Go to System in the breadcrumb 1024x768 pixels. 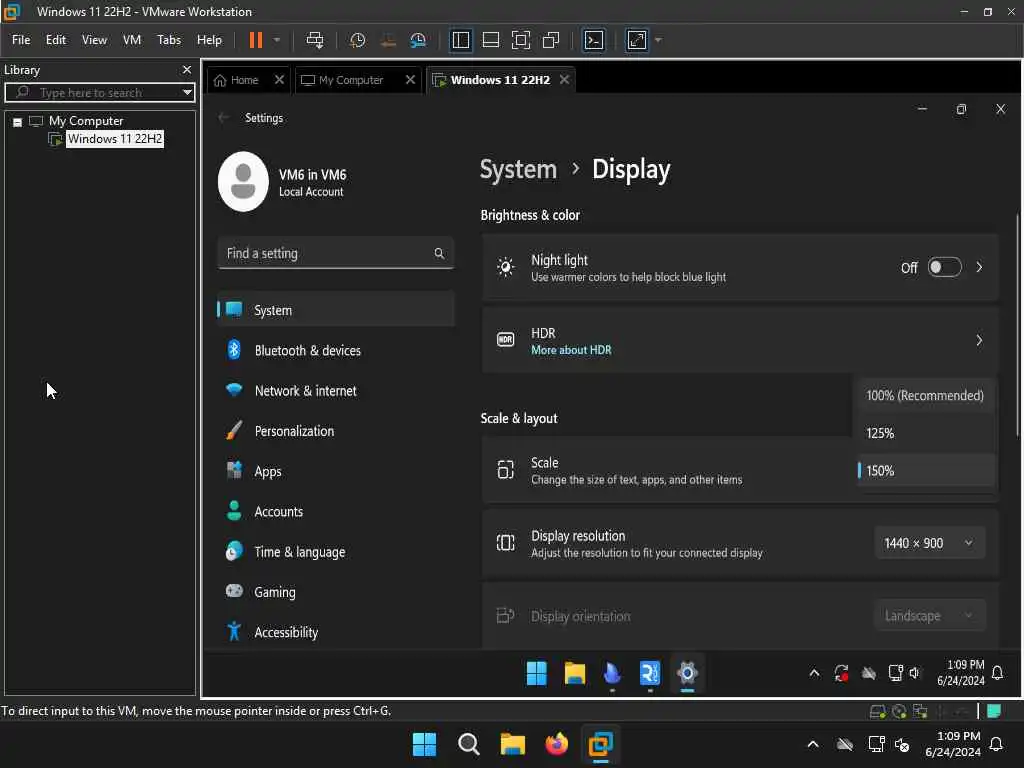click(x=519, y=169)
